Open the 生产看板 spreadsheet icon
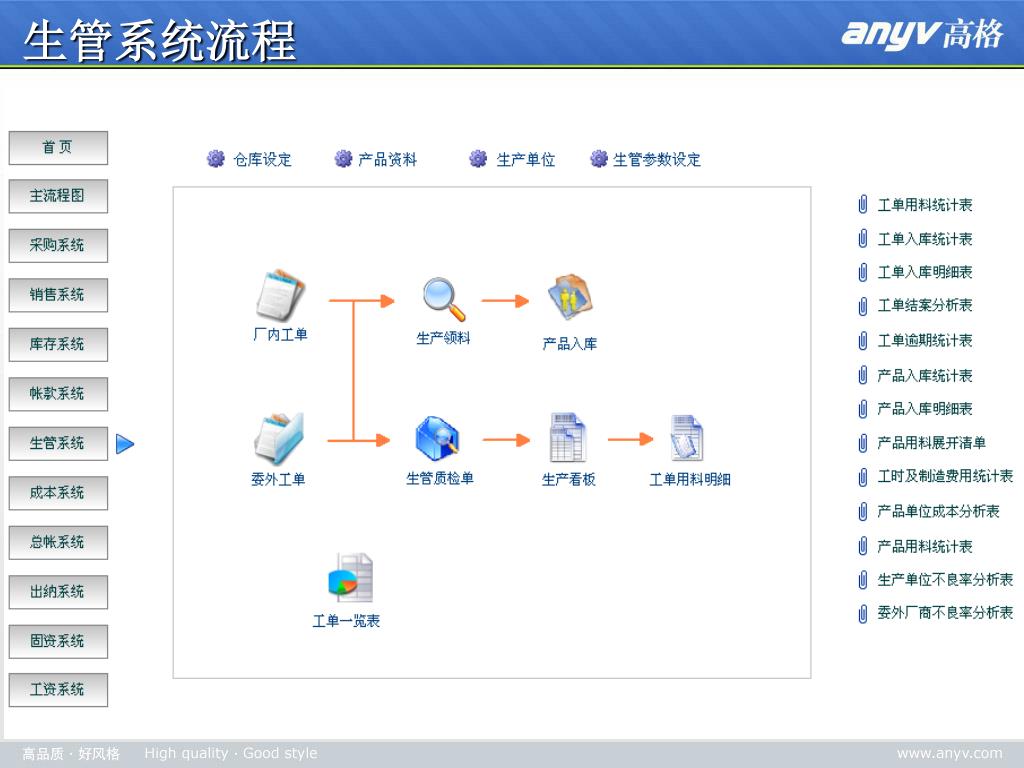This screenshot has width=1024, height=768. click(x=568, y=438)
